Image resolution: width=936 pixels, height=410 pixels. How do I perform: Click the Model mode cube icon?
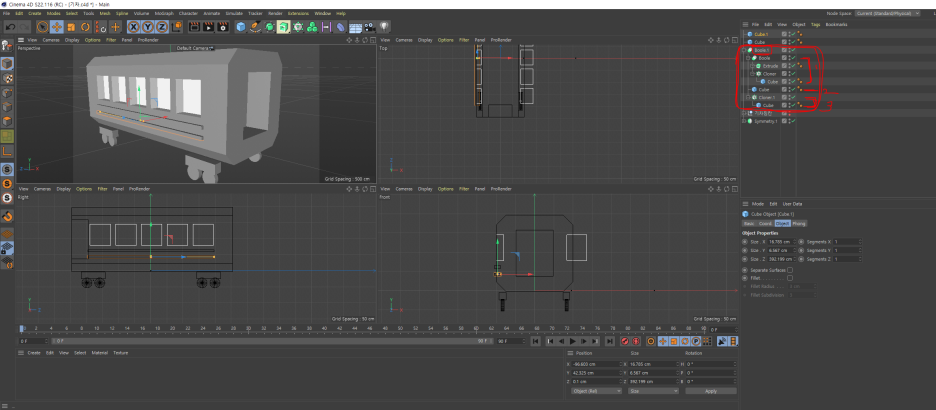click(x=7, y=63)
